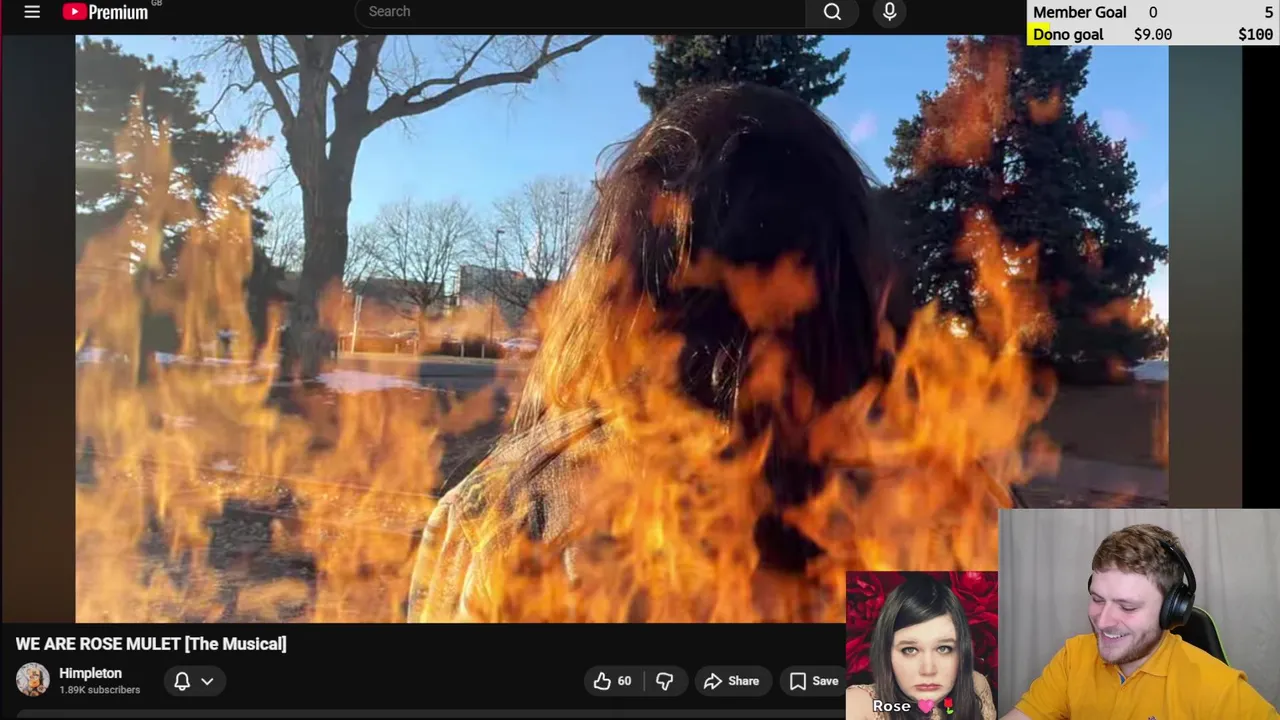Toggle the notification bell for Himpleton
The image size is (1280, 720).
pyautogui.click(x=182, y=681)
